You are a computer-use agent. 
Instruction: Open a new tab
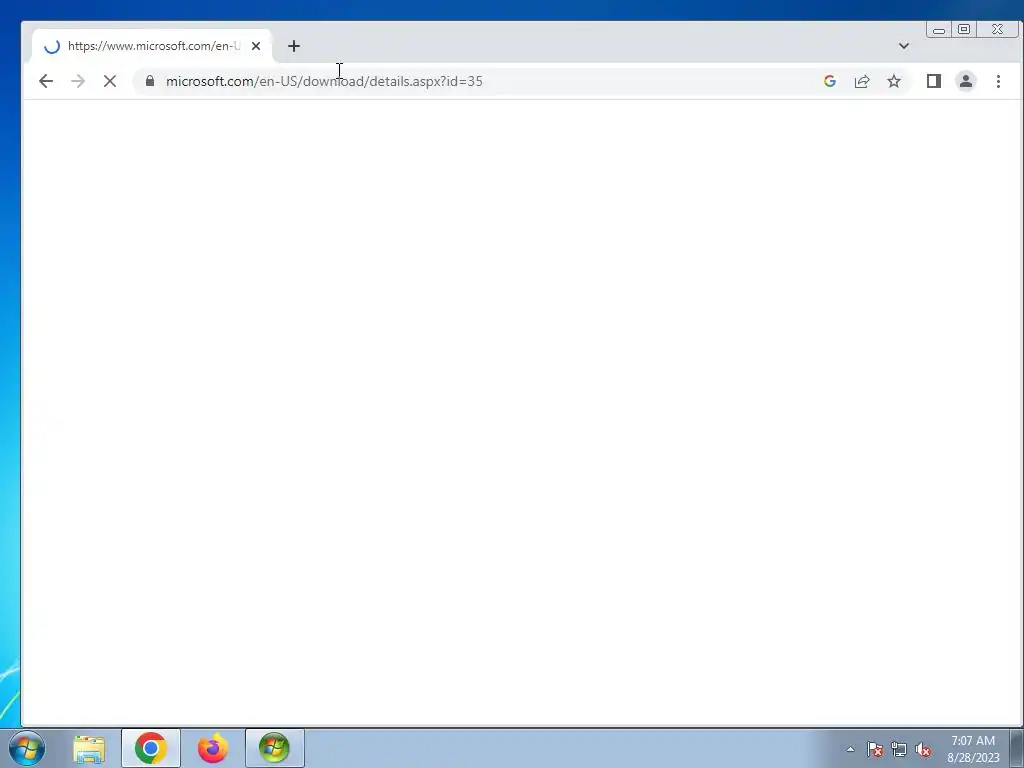pos(294,46)
